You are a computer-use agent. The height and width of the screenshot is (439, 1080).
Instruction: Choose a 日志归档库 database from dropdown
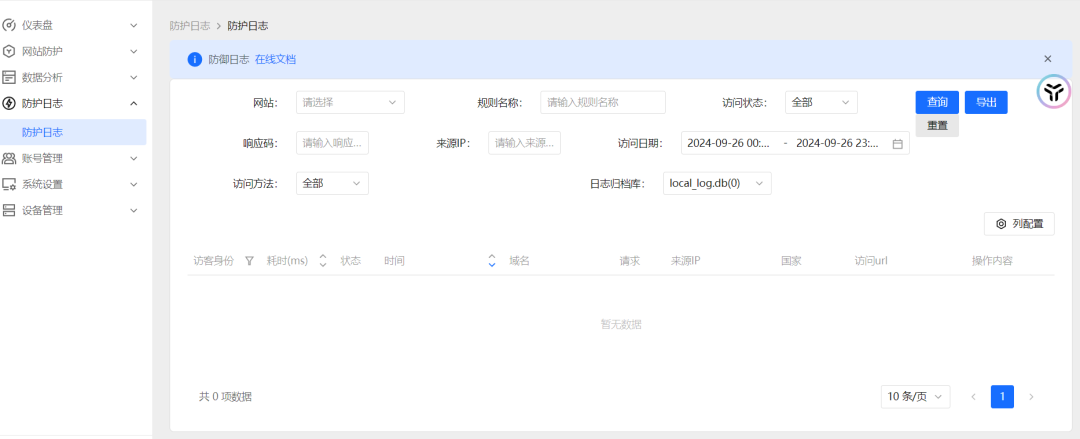[717, 183]
